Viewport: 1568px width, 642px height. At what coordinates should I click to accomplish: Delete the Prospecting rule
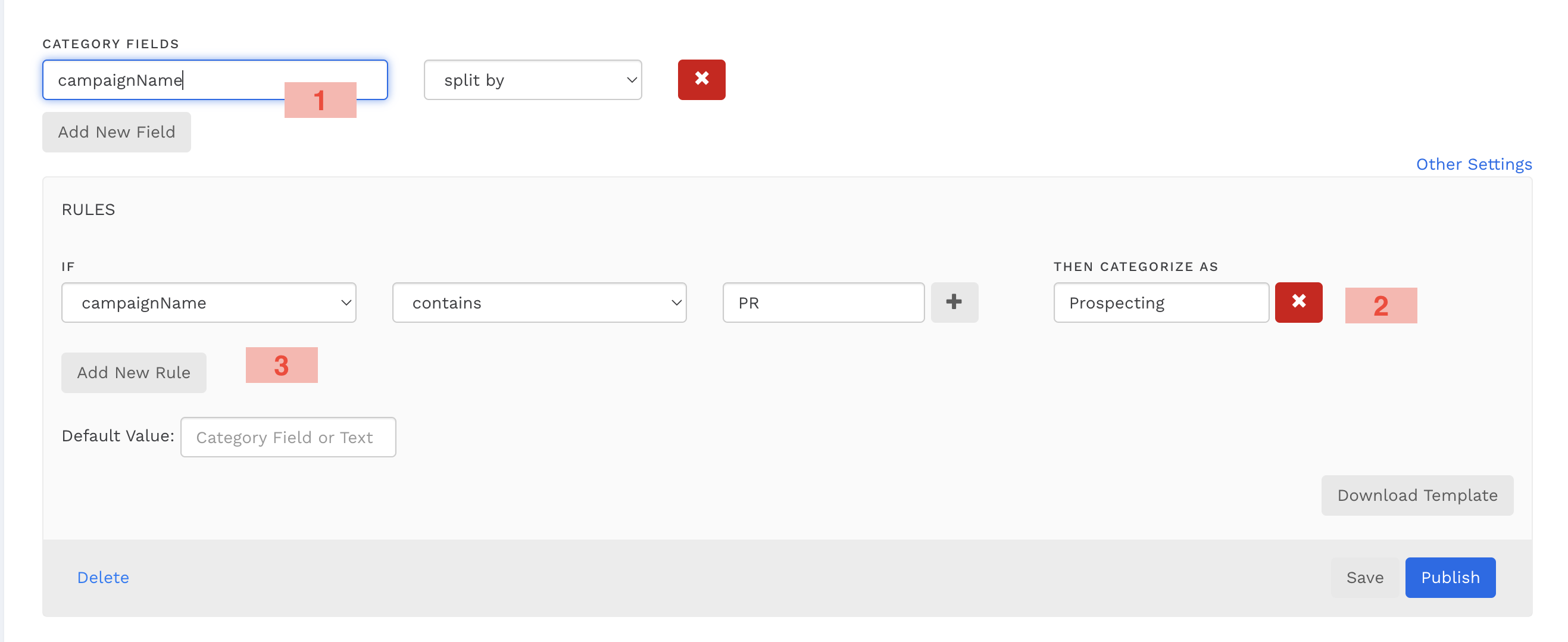(x=1299, y=301)
